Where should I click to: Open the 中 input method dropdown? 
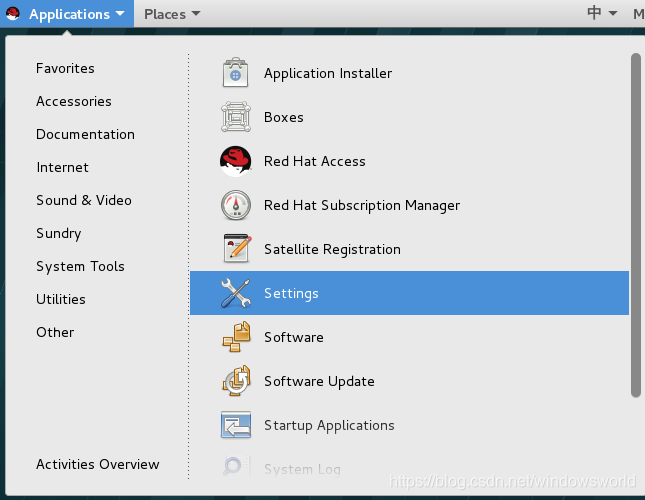[602, 13]
